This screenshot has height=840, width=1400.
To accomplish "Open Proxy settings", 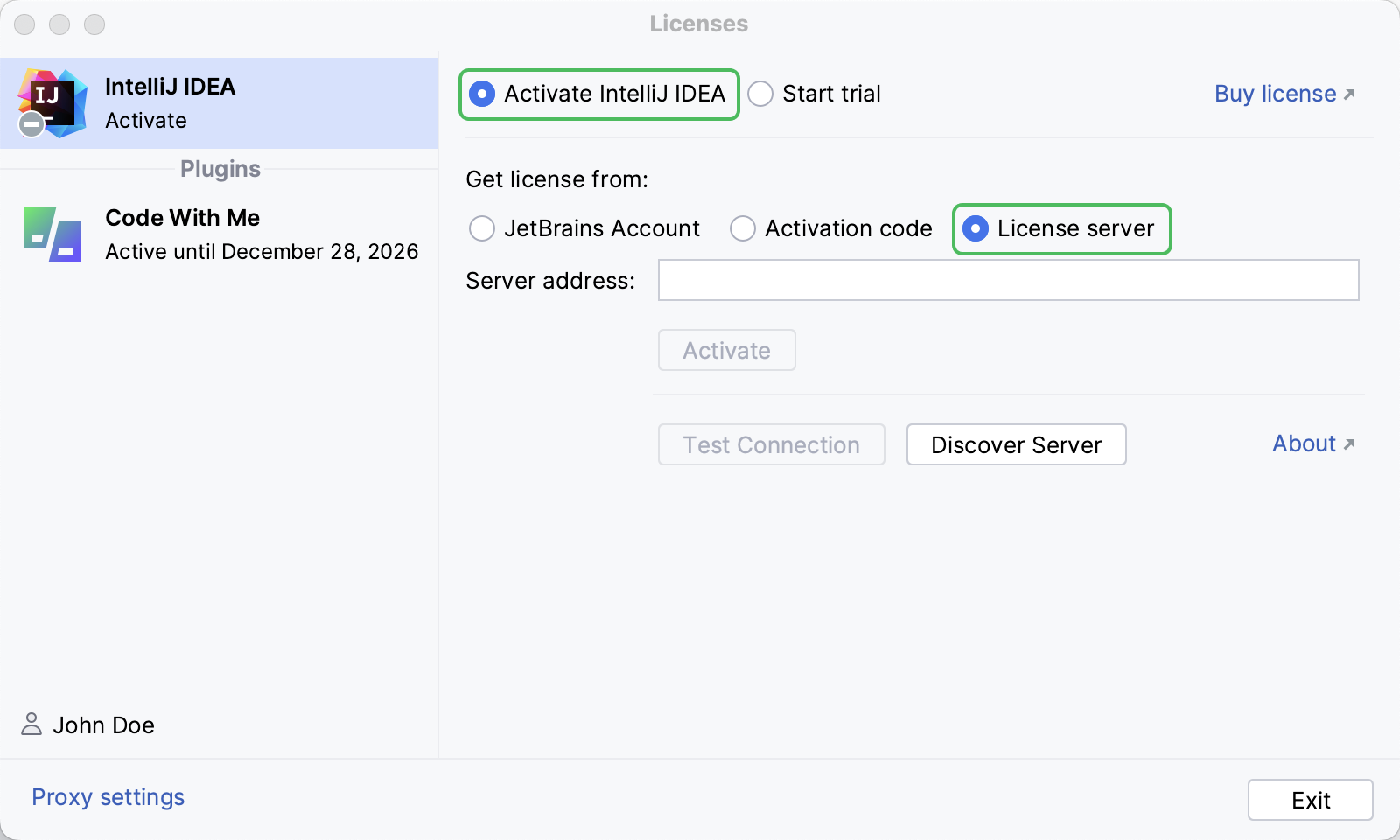I will (x=107, y=797).
